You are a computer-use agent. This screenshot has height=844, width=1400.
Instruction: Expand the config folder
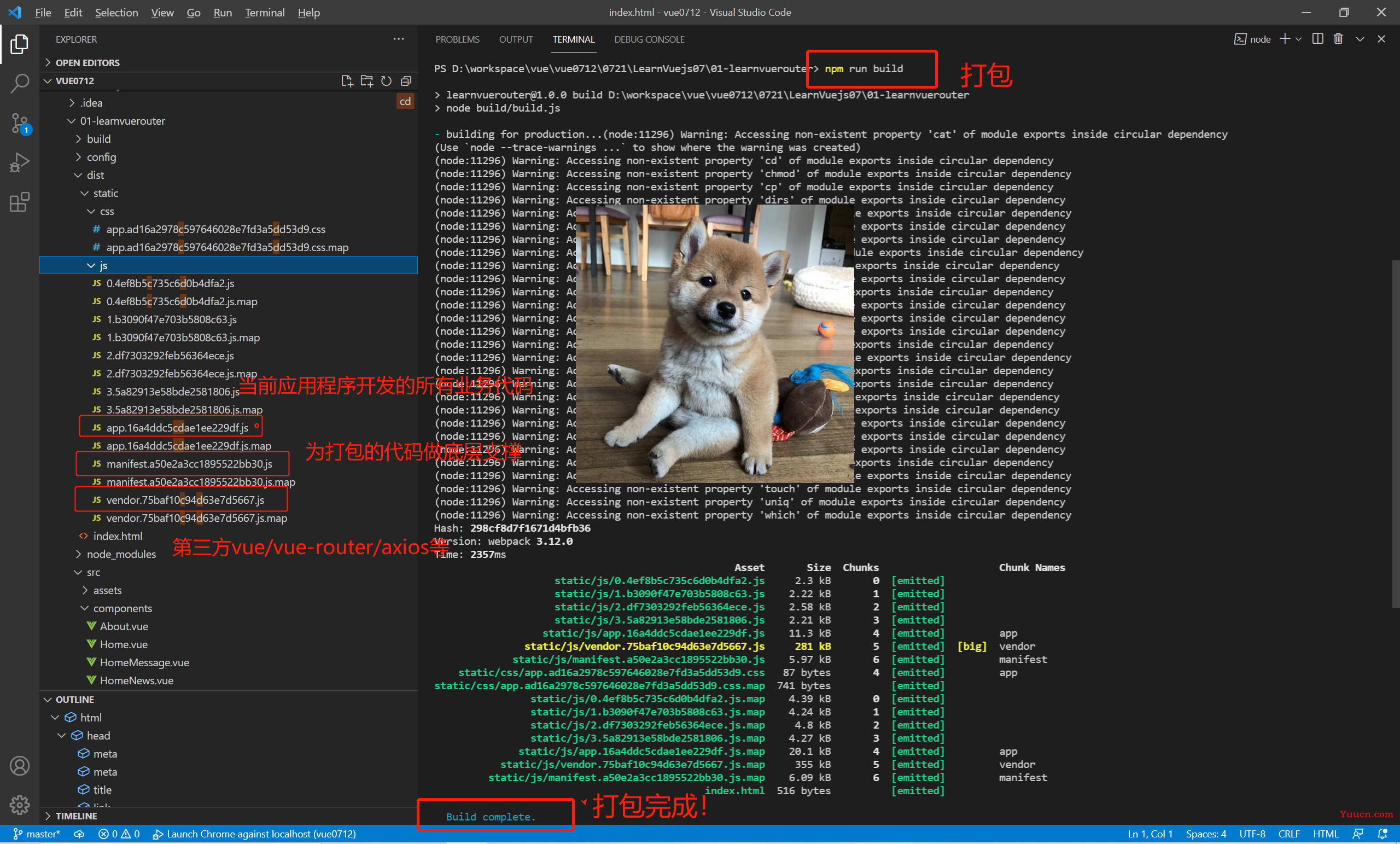point(229,157)
